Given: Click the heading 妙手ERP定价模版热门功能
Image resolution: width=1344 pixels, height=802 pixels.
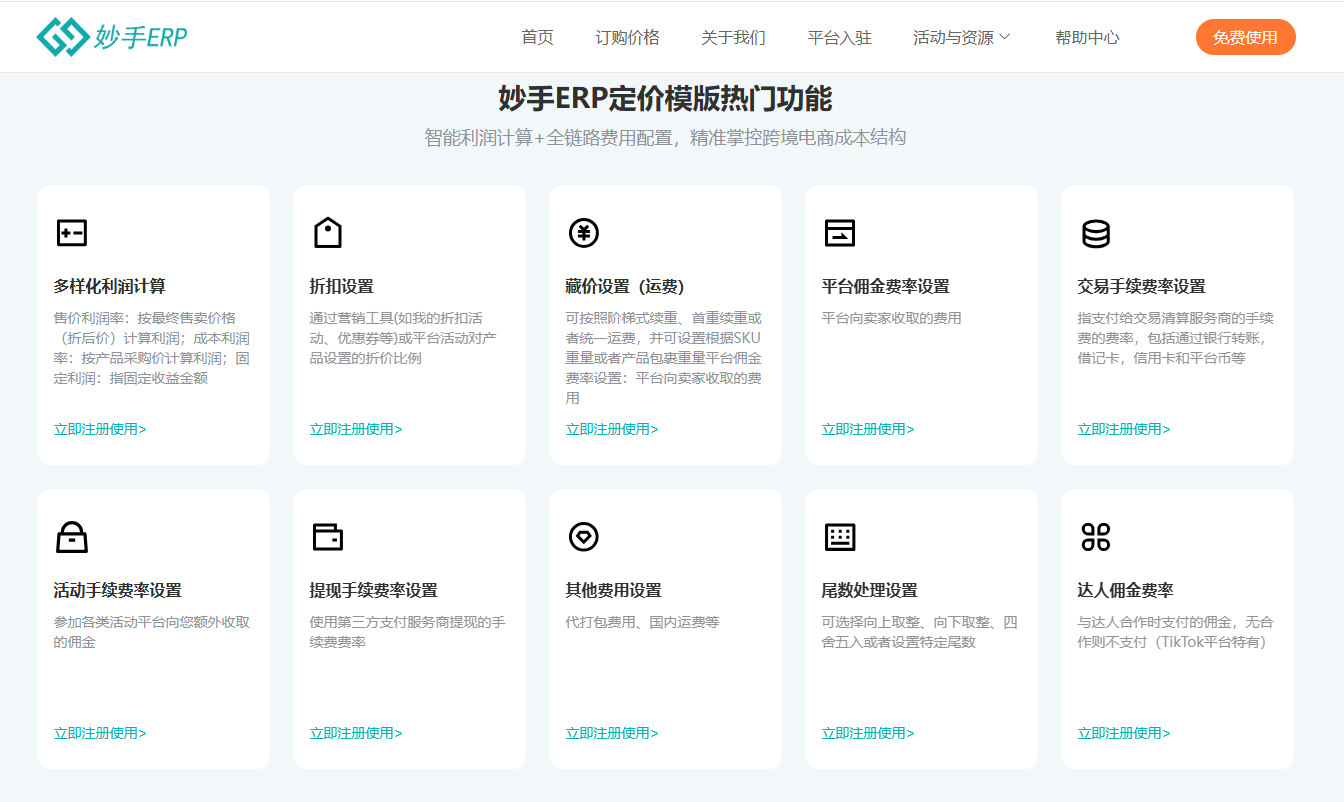Looking at the screenshot, I should [665, 99].
